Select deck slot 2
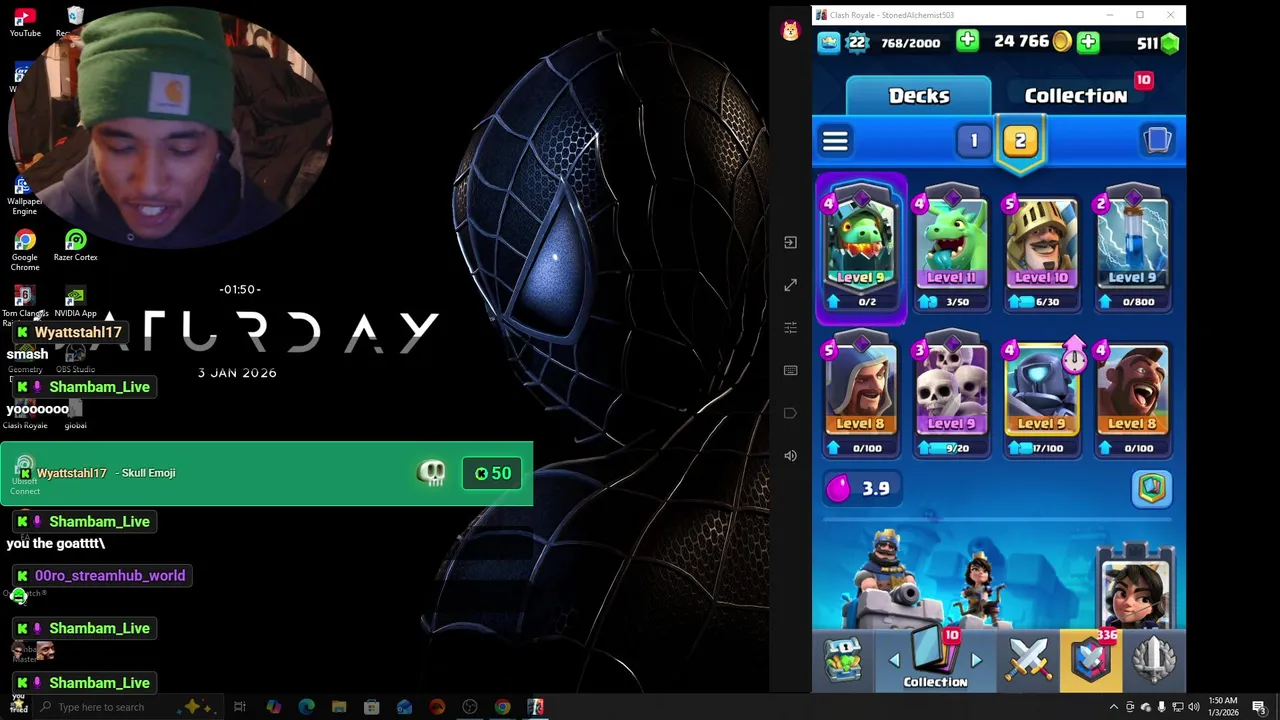 click(x=1020, y=141)
